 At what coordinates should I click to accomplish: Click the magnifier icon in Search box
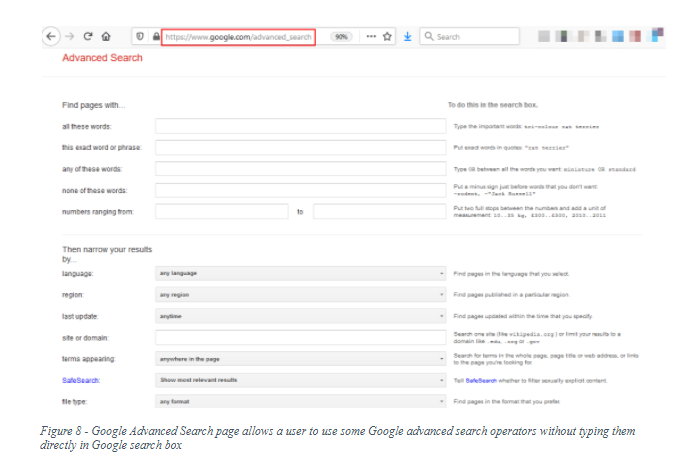tap(429, 37)
